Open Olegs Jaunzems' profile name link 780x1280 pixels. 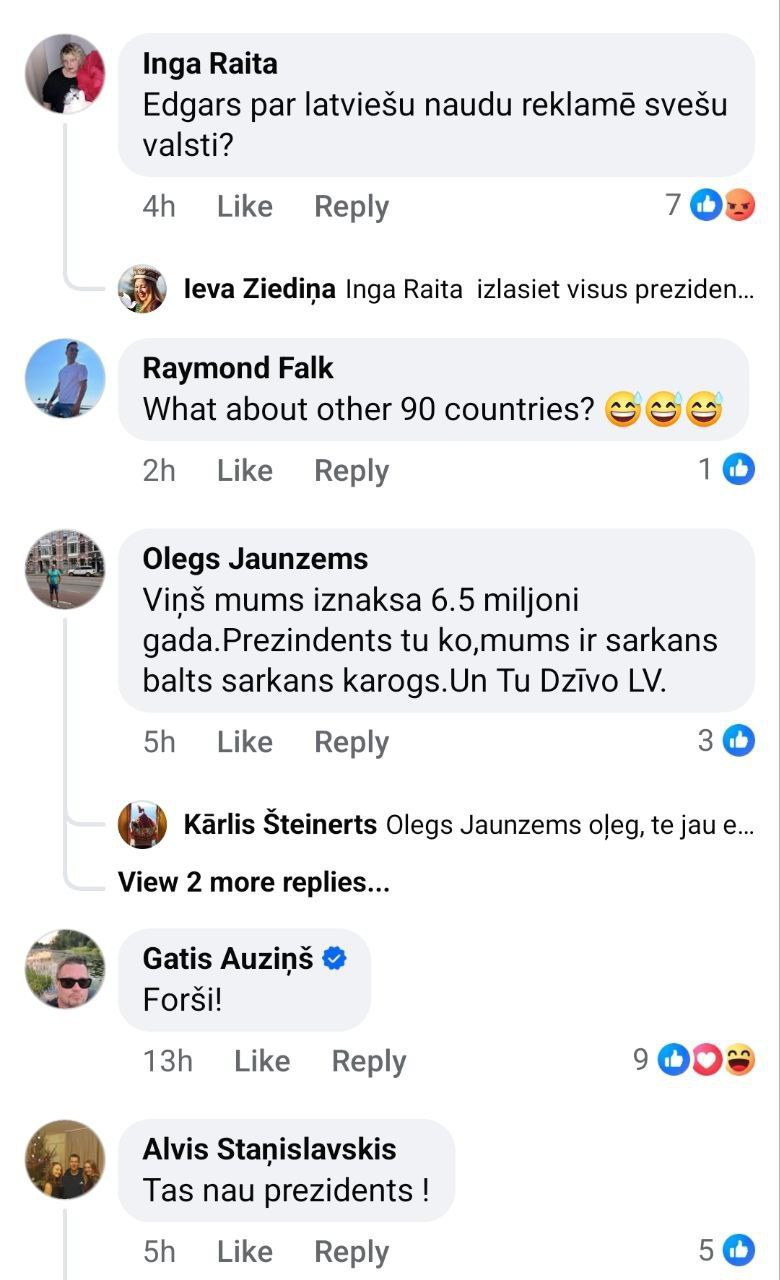255,558
